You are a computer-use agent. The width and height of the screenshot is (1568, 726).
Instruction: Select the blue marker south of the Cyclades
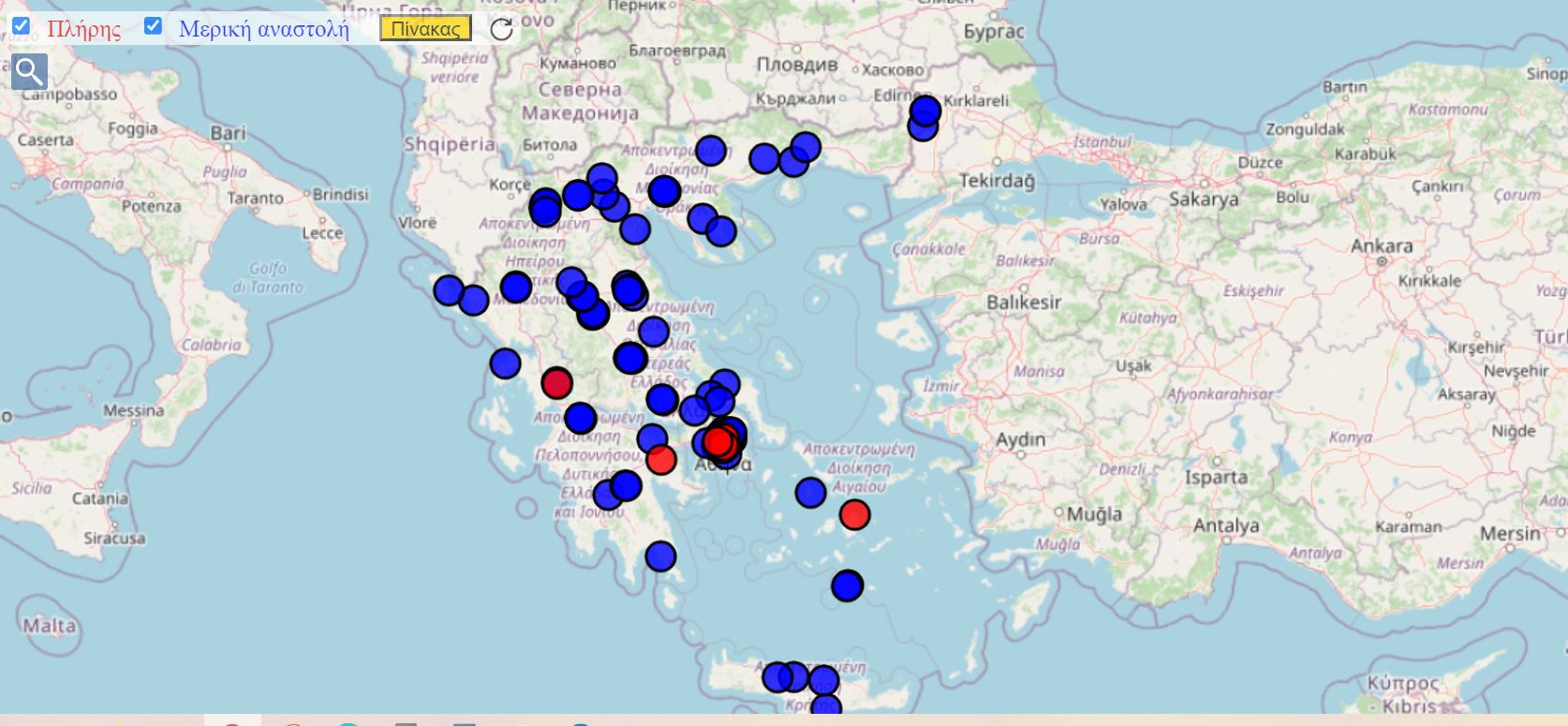pos(847,585)
